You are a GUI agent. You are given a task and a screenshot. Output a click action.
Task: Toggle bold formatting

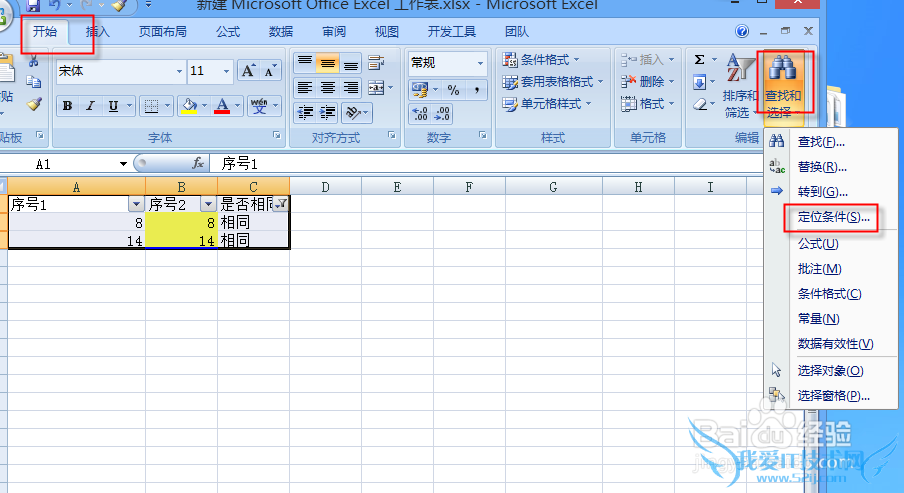click(x=67, y=106)
